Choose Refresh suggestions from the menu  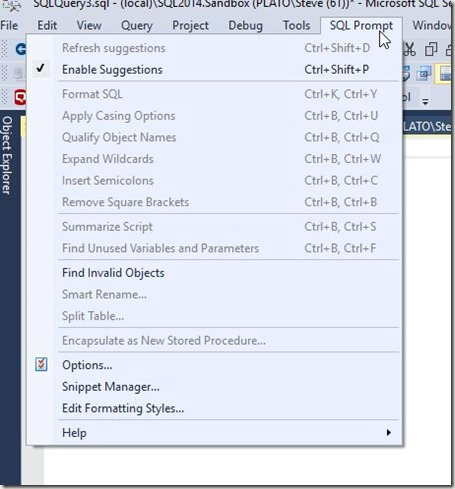click(x=214, y=48)
